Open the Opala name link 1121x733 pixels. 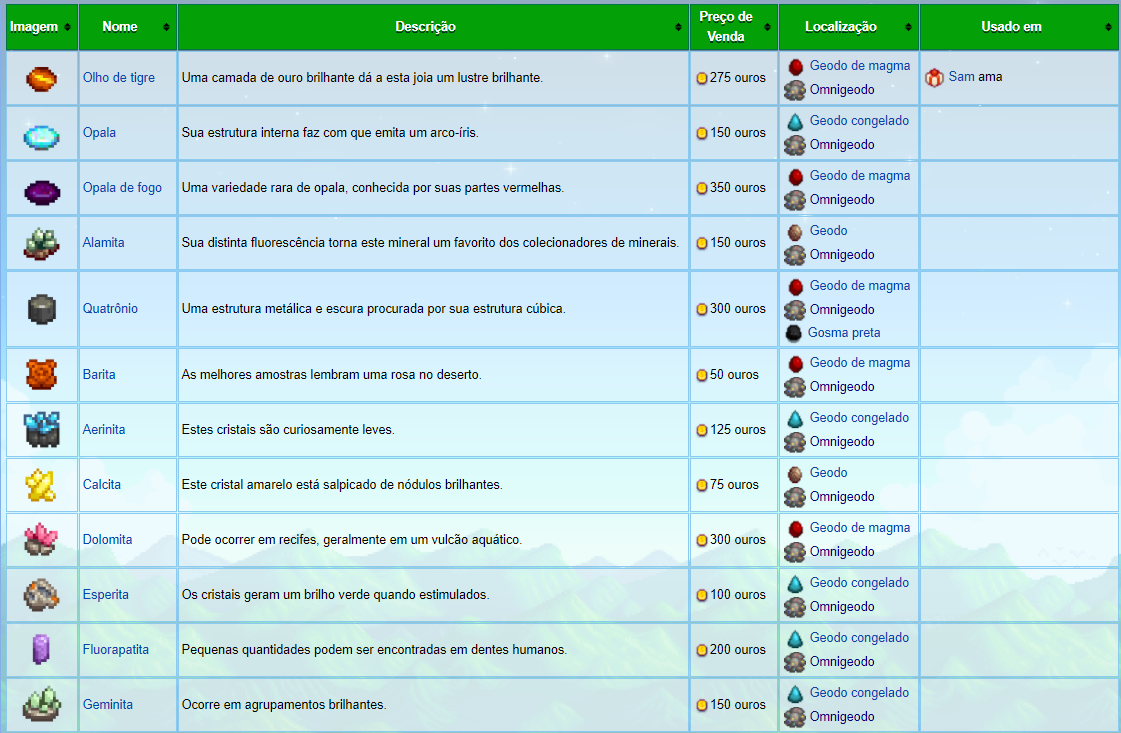99,132
